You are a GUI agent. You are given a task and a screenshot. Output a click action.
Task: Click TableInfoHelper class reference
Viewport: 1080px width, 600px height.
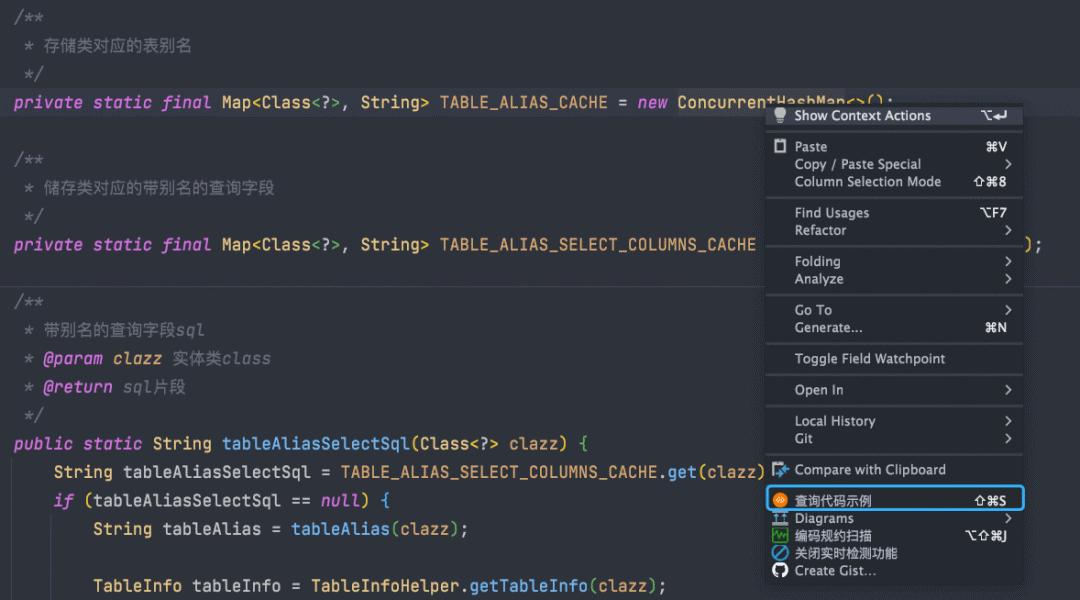385,586
